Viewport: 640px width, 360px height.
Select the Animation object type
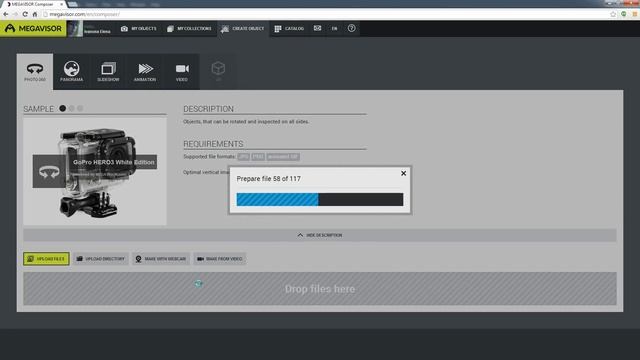pyautogui.click(x=145, y=72)
